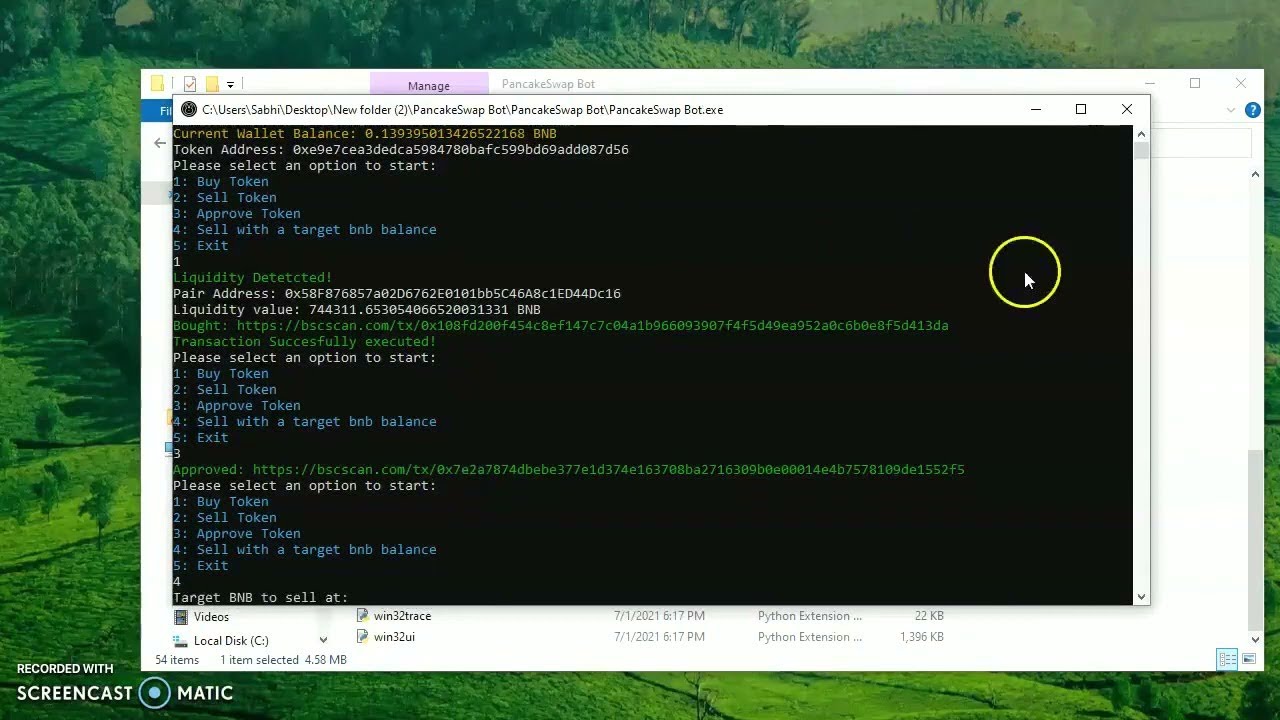Viewport: 1280px width, 720px height.
Task: Close the PancakeSwap Bot console window
Action: tap(1127, 110)
